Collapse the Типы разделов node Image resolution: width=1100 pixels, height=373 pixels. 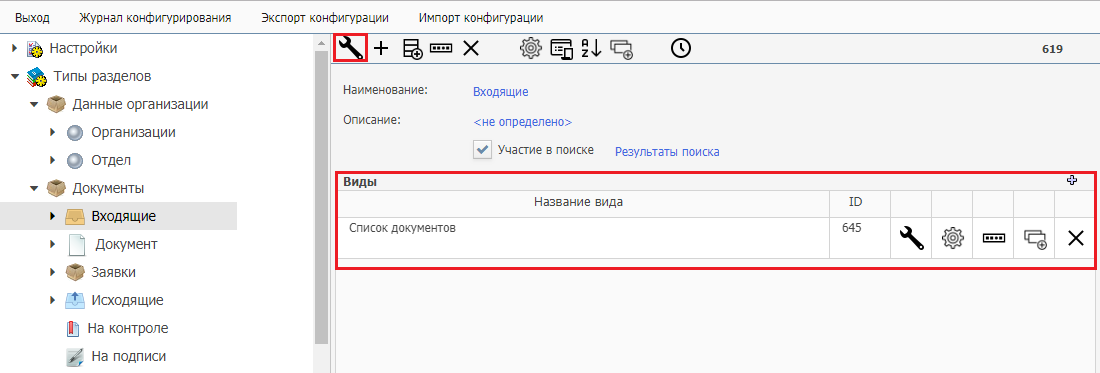click(15, 76)
